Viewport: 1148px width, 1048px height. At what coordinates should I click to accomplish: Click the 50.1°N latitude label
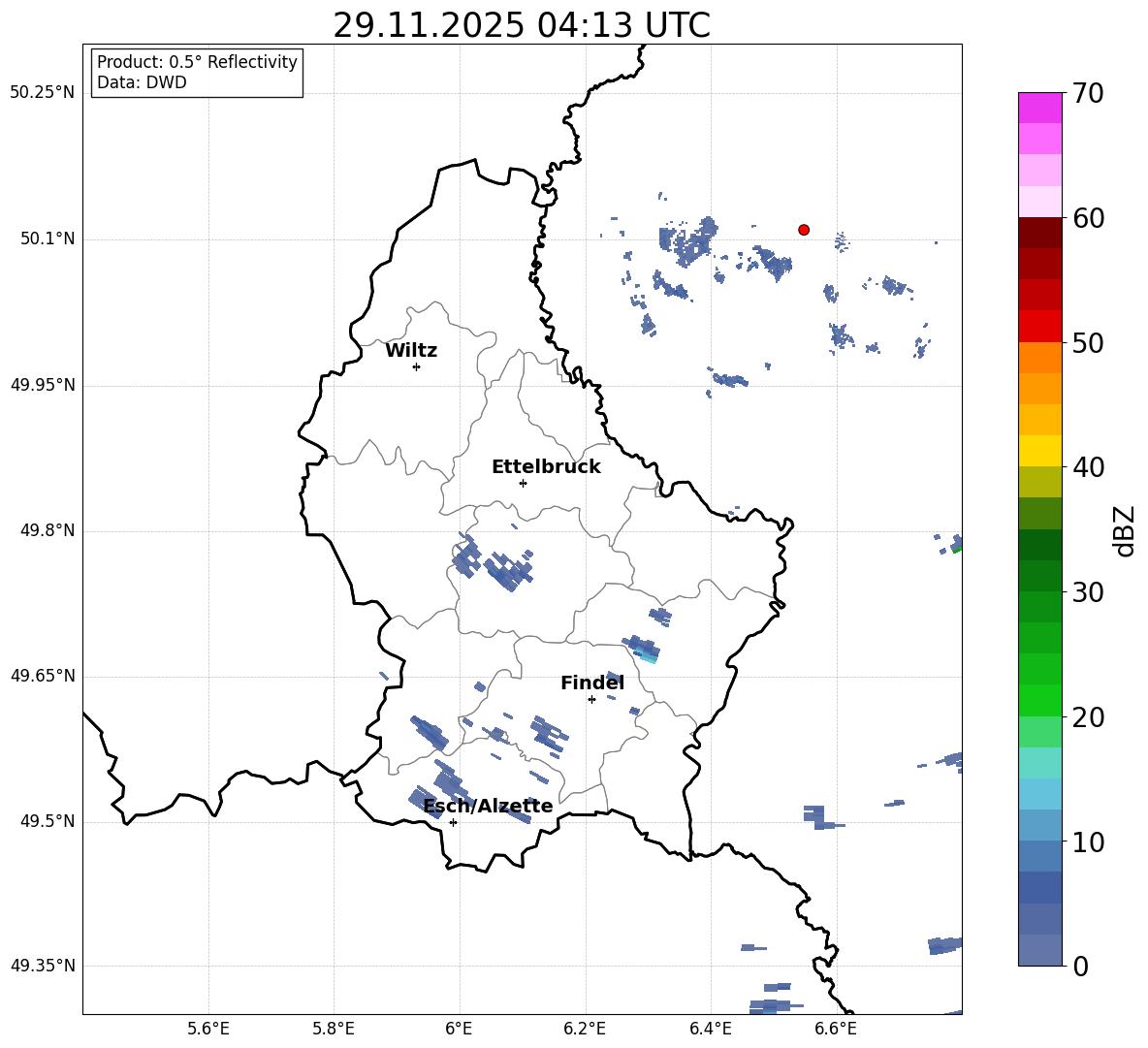[48, 239]
